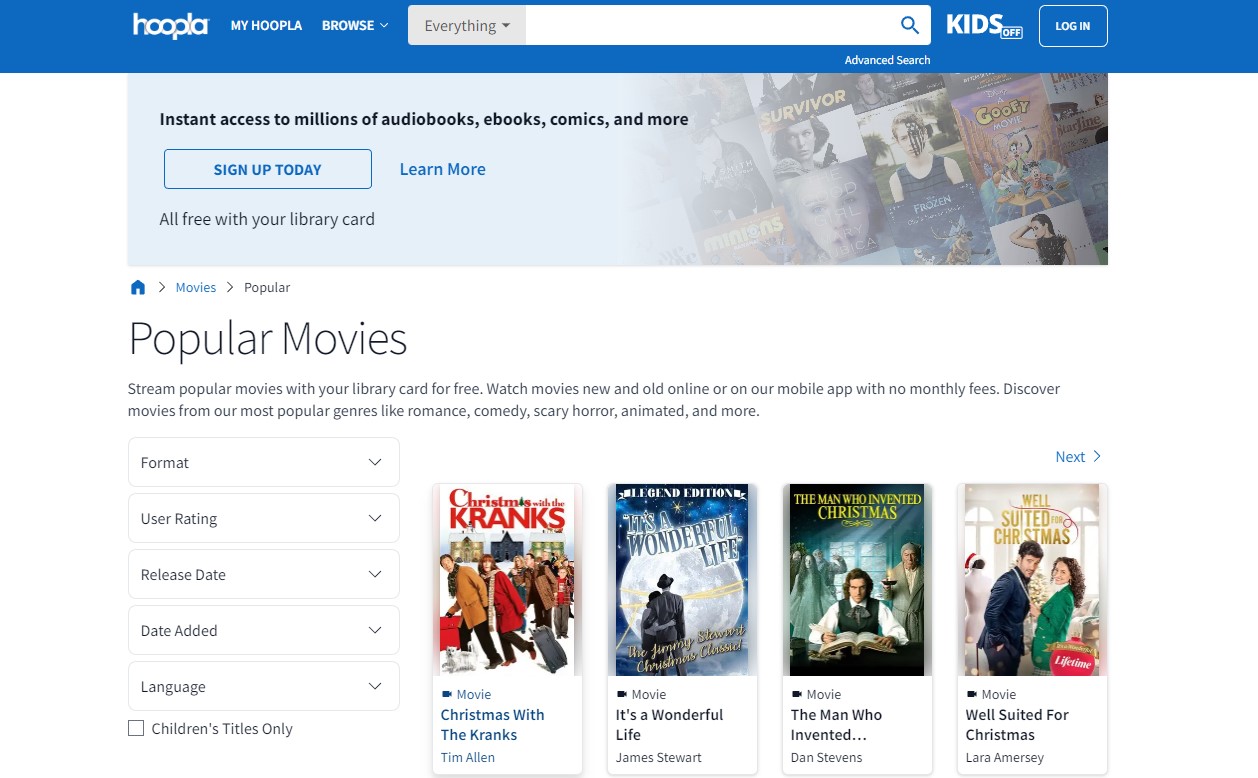This screenshot has width=1258, height=778.
Task: Click the movie camera icon under Kranks
Action: tap(447, 694)
